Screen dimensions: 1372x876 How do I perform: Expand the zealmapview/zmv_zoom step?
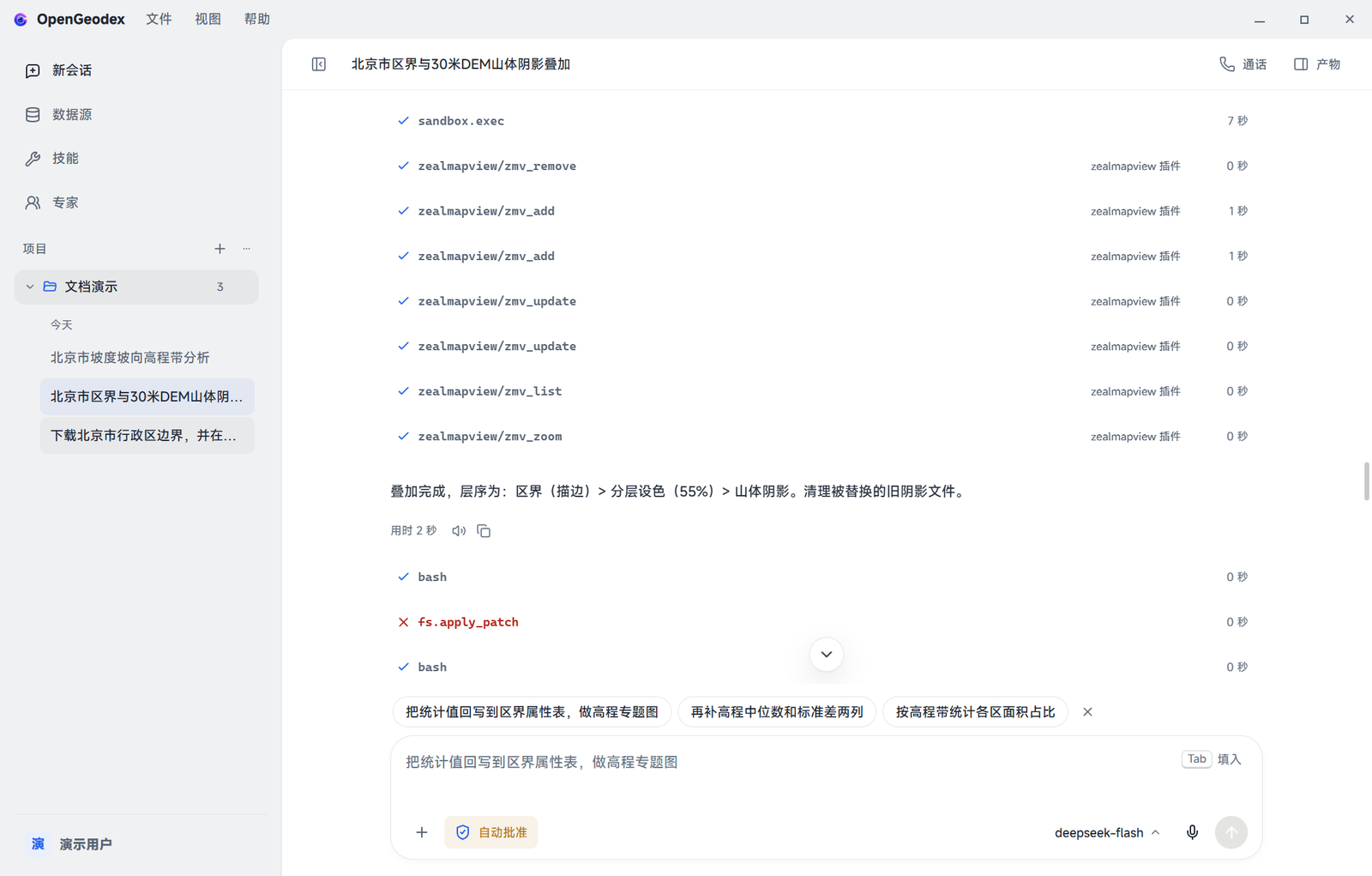click(823, 437)
